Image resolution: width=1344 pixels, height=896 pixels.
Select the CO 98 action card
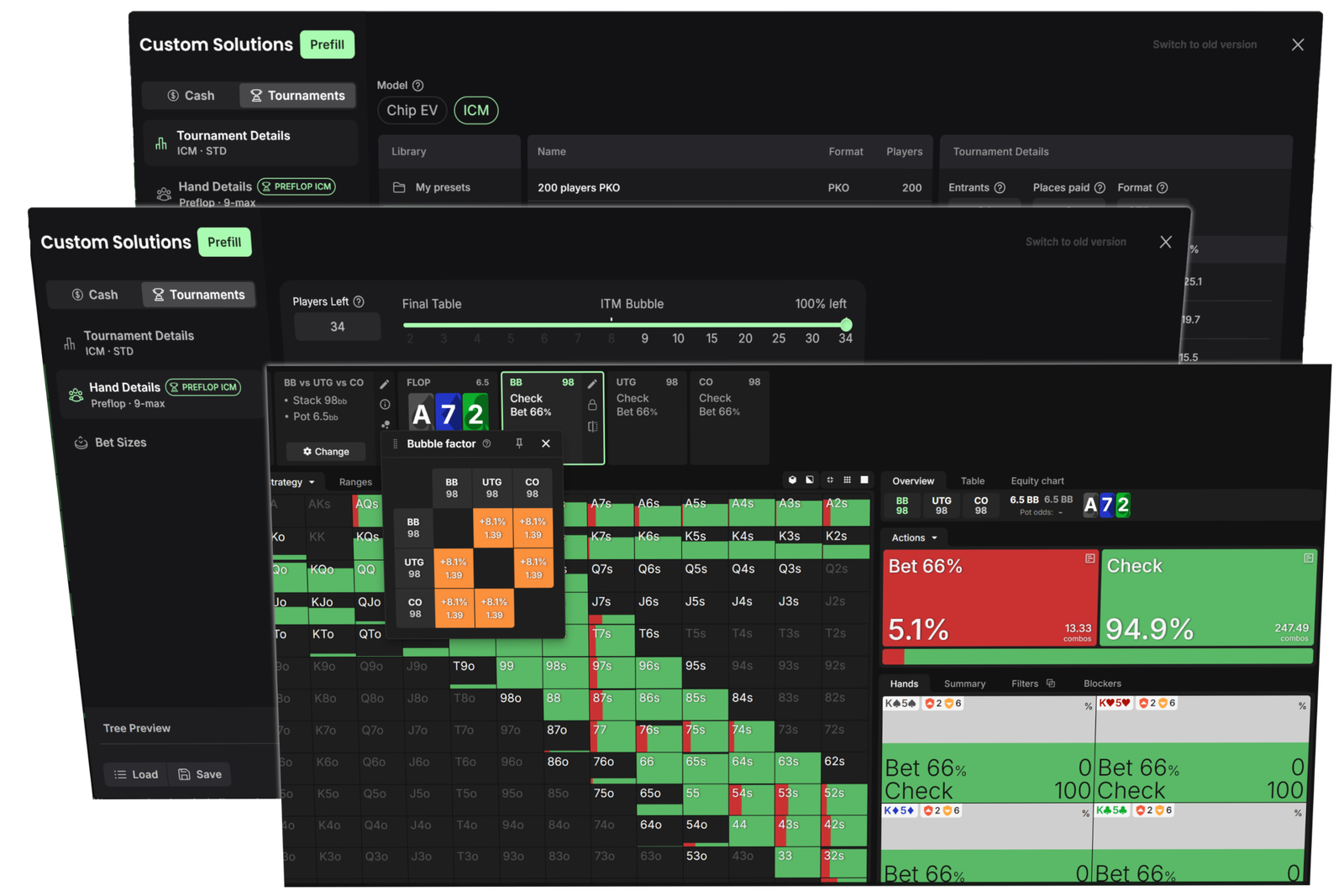click(x=729, y=417)
